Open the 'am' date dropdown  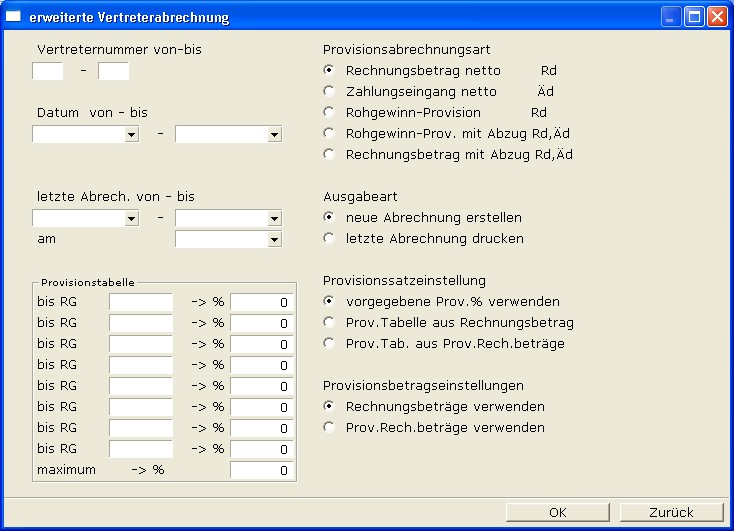(x=274, y=240)
